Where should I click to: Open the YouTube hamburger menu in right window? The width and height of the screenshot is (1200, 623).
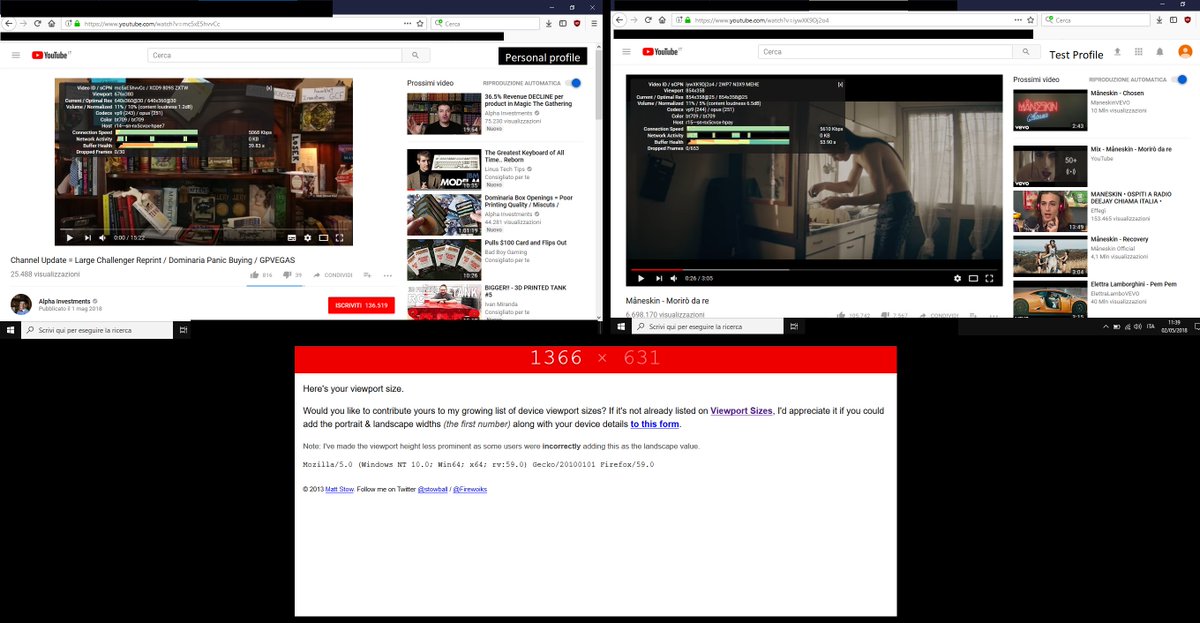coord(626,51)
